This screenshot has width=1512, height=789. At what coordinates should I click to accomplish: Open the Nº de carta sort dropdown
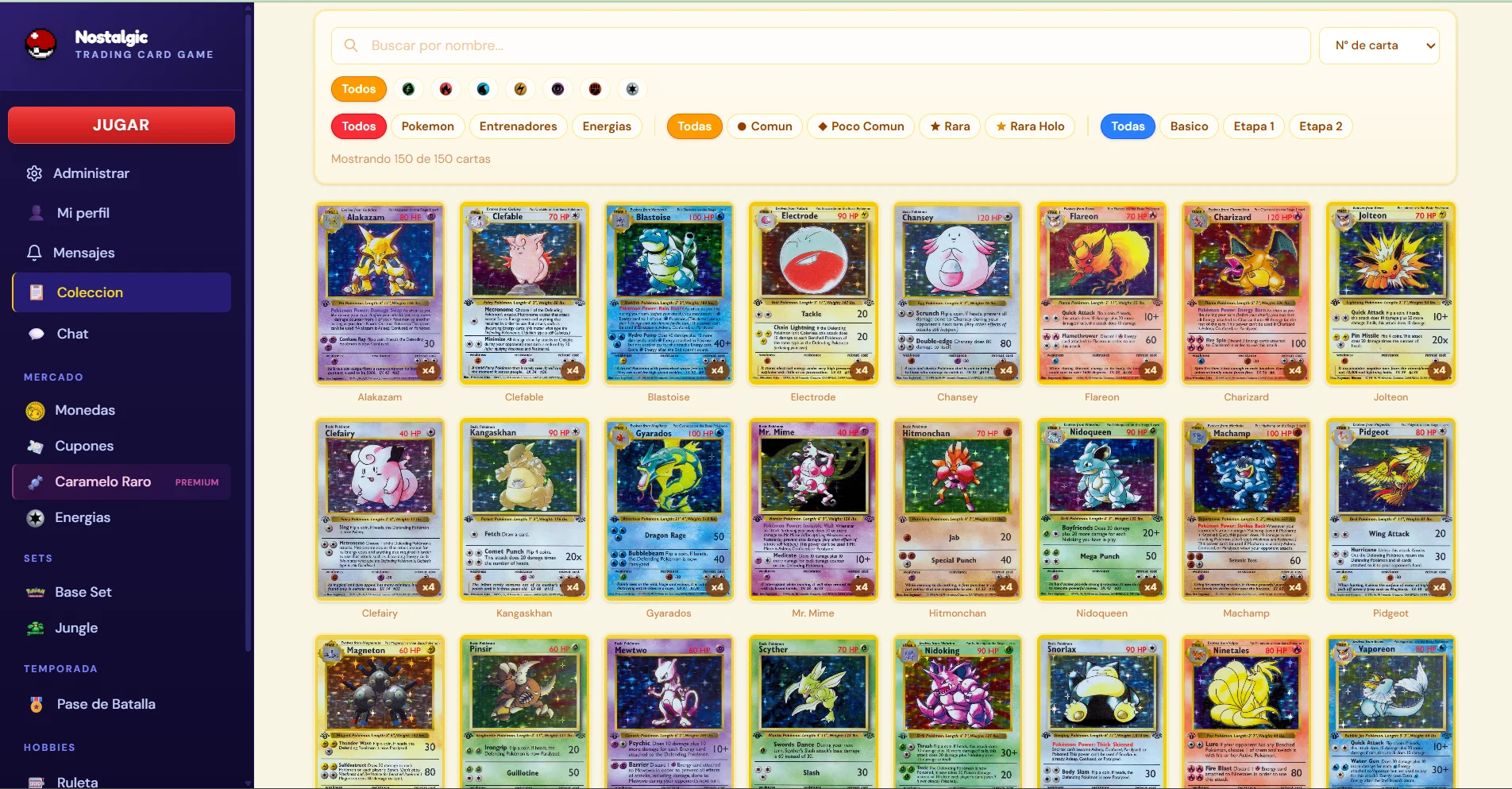tap(1379, 45)
